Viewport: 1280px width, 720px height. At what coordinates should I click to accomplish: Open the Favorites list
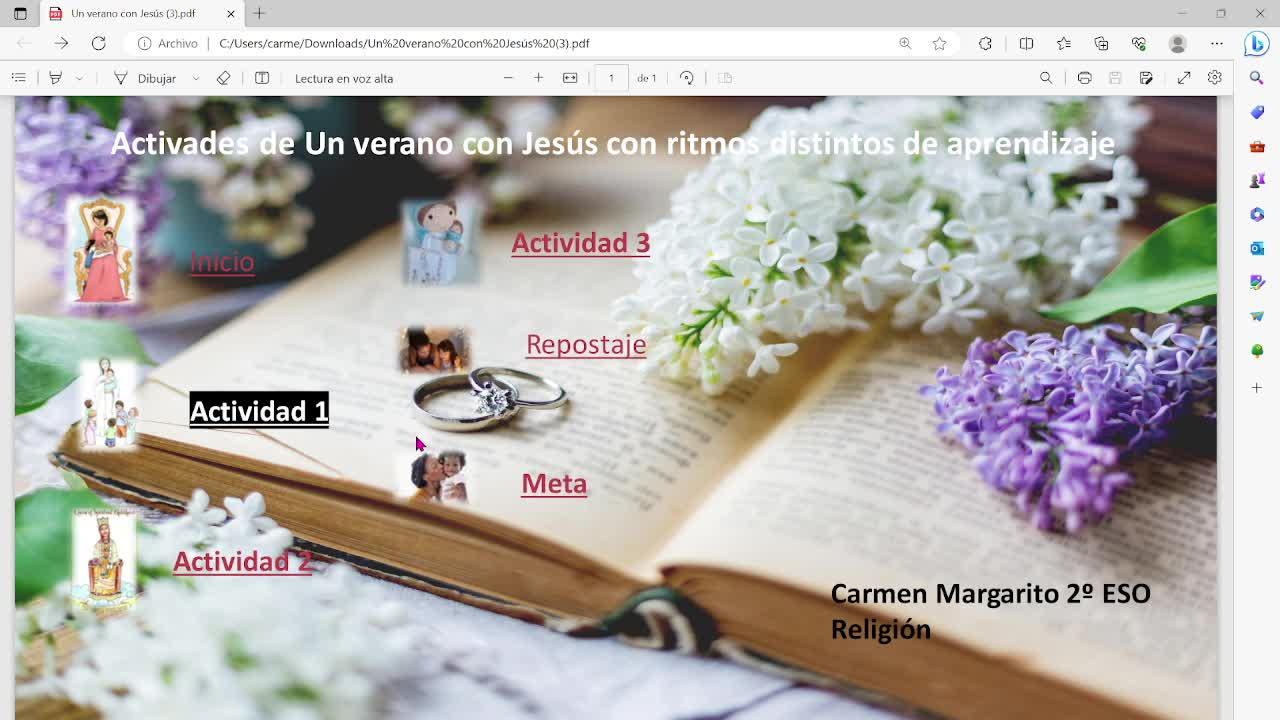coord(1063,43)
